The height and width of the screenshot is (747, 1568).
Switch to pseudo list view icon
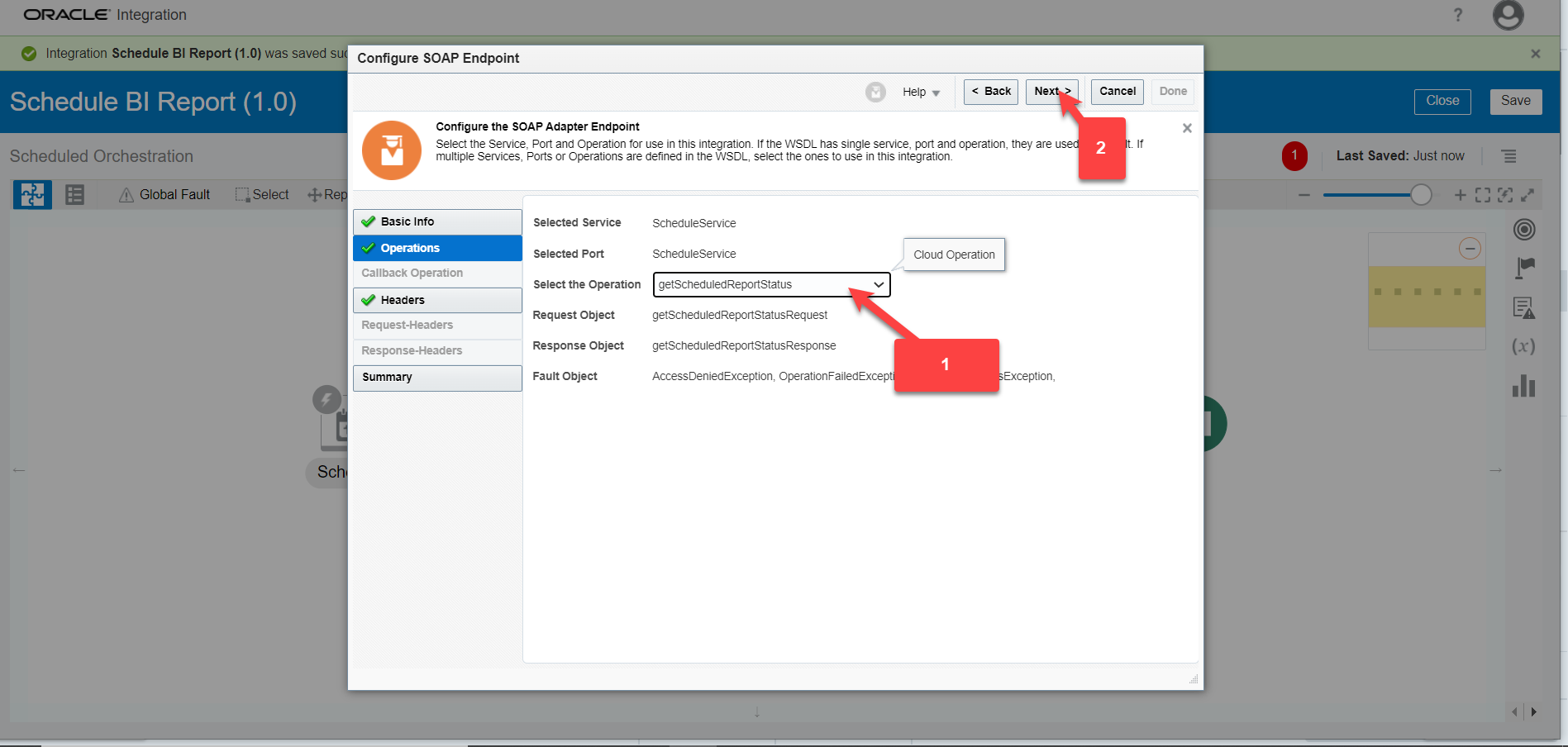[x=75, y=195]
